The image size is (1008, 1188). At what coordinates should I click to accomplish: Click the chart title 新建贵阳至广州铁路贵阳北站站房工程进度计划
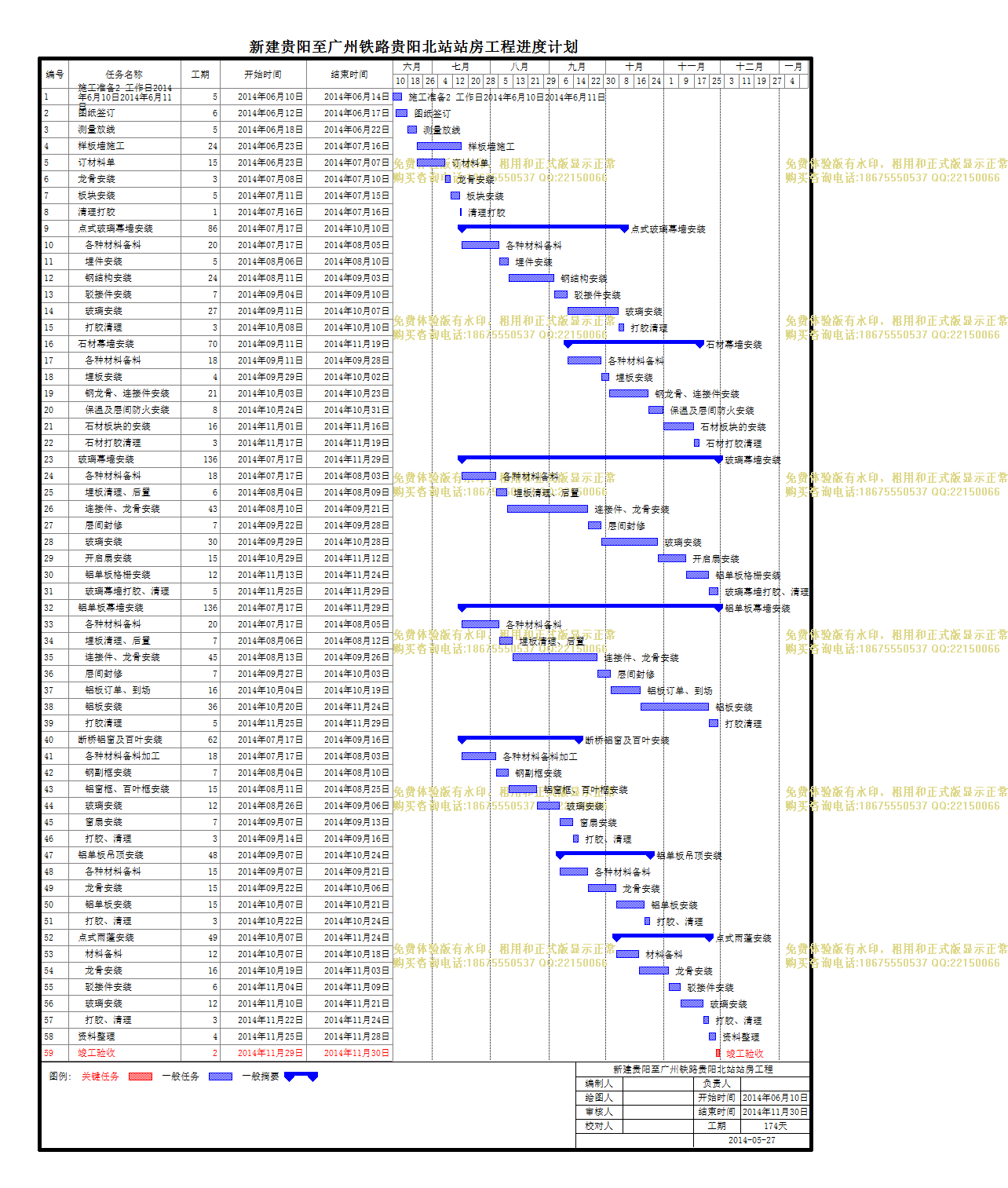pos(414,47)
